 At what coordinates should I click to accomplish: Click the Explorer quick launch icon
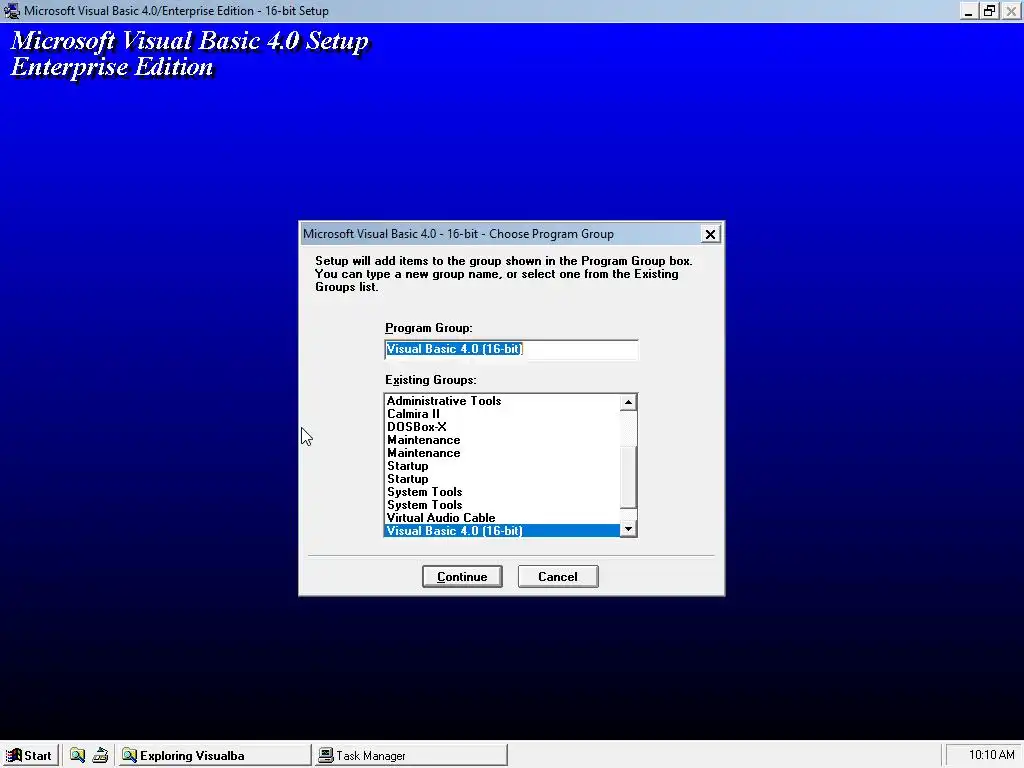[x=78, y=755]
